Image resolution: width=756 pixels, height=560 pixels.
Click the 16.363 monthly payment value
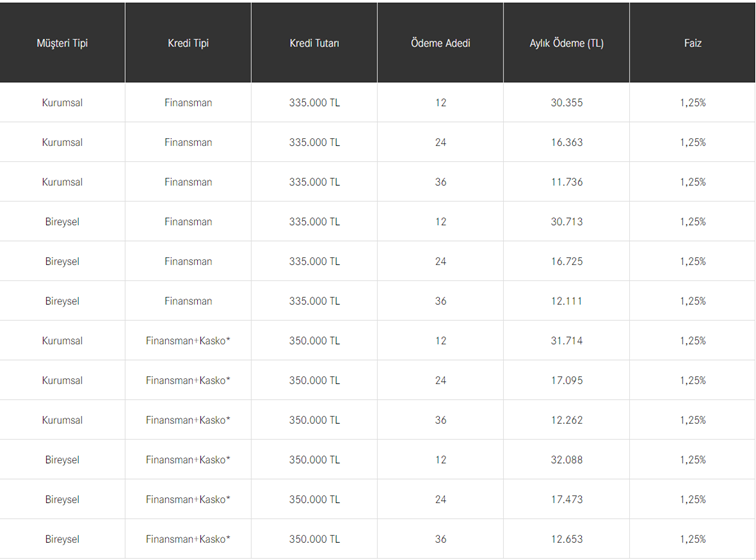pyautogui.click(x=566, y=143)
